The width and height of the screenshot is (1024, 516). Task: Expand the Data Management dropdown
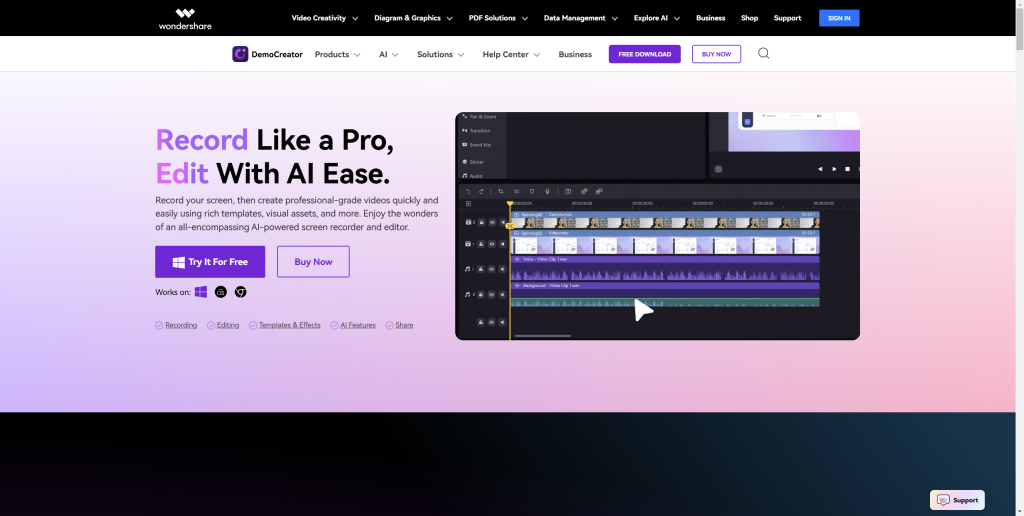(x=581, y=18)
